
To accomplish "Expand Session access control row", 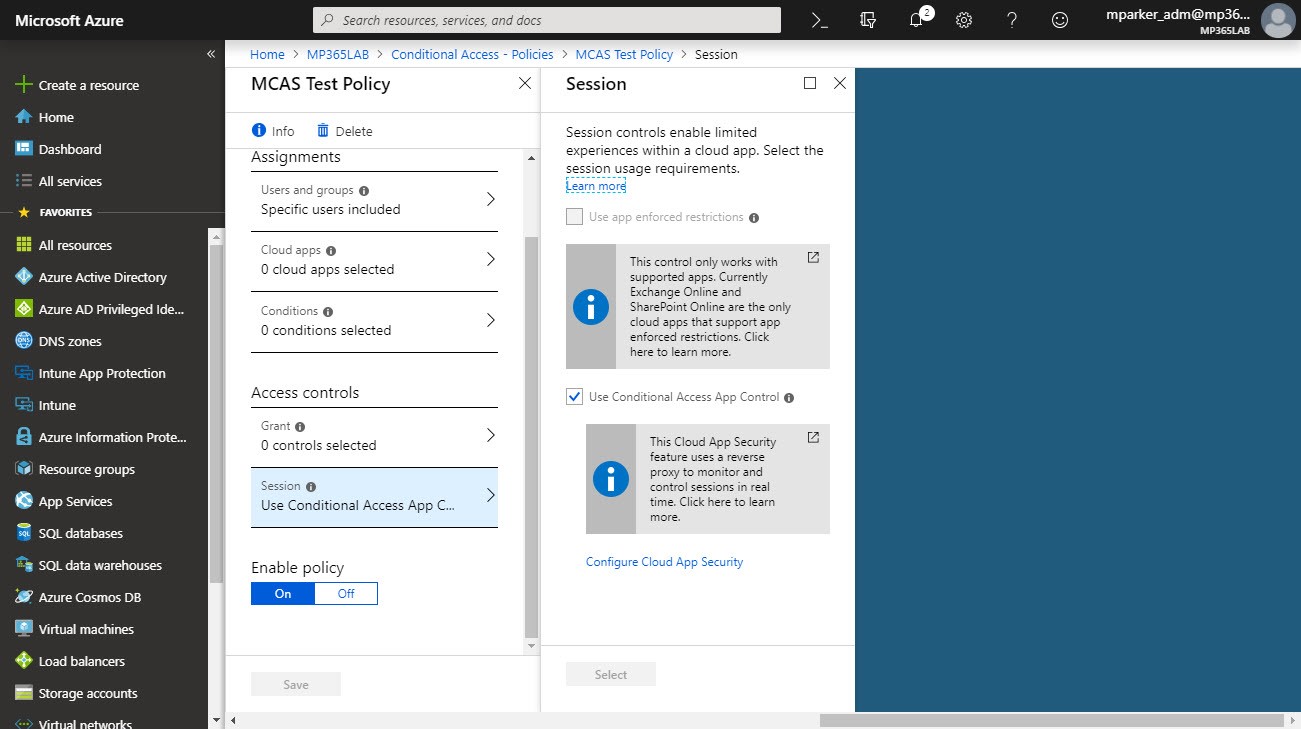I will (x=374, y=497).
